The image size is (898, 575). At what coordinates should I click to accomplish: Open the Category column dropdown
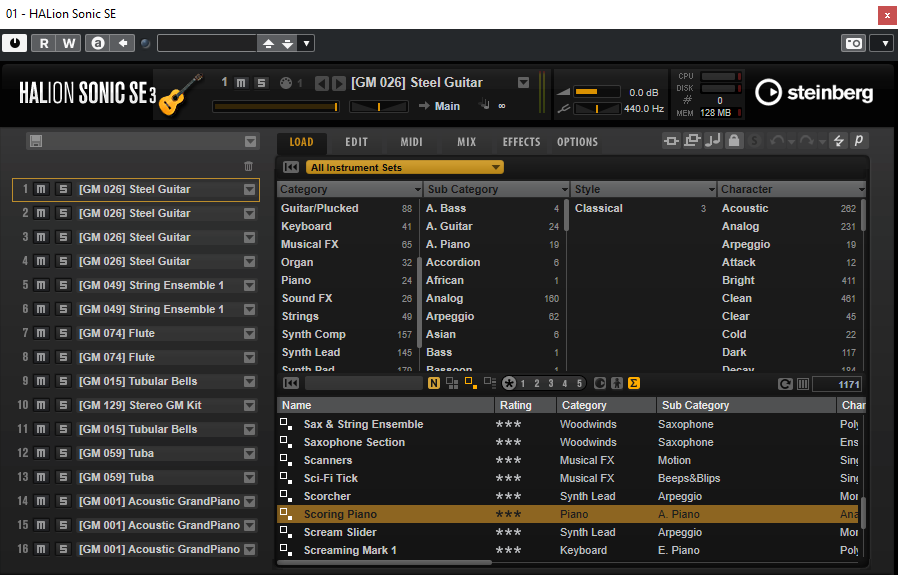coord(418,190)
